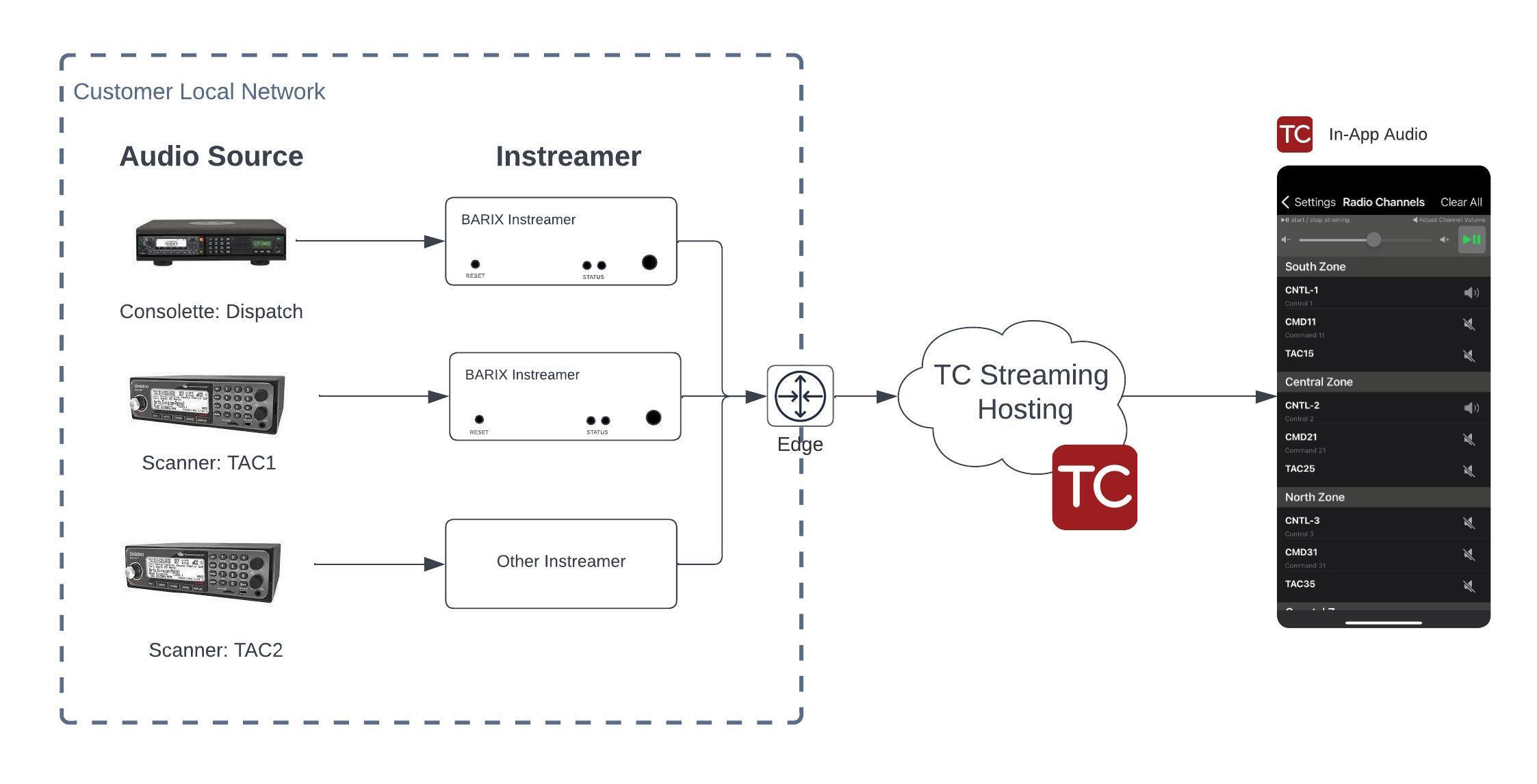Click the STATUS indicator on top BARIX Instreamer
The image size is (1537, 784).
click(x=592, y=263)
